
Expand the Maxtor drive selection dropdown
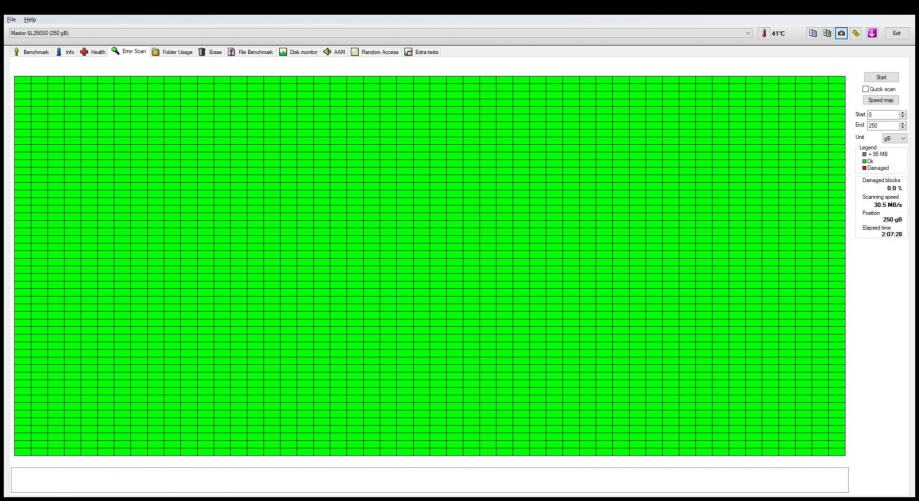380,33
